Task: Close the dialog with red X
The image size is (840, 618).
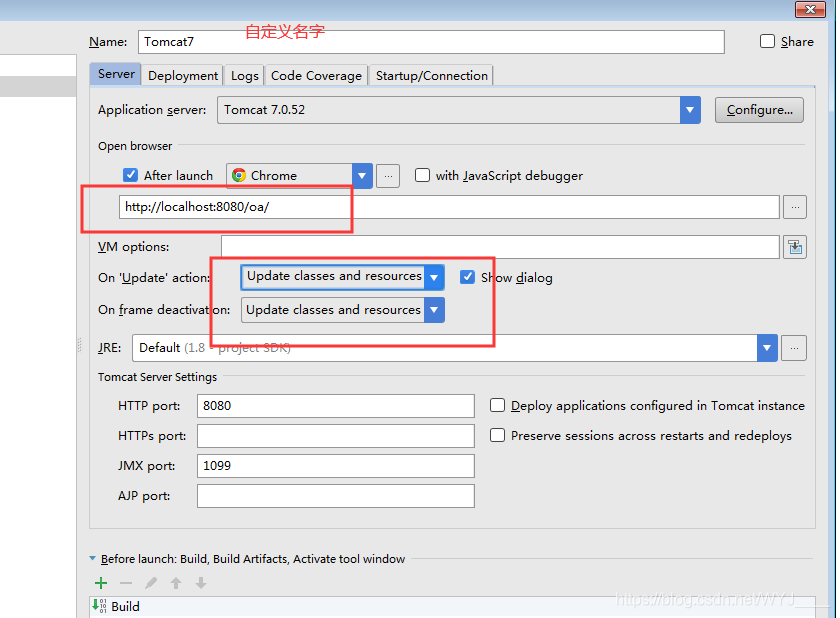Action: tap(810, 9)
